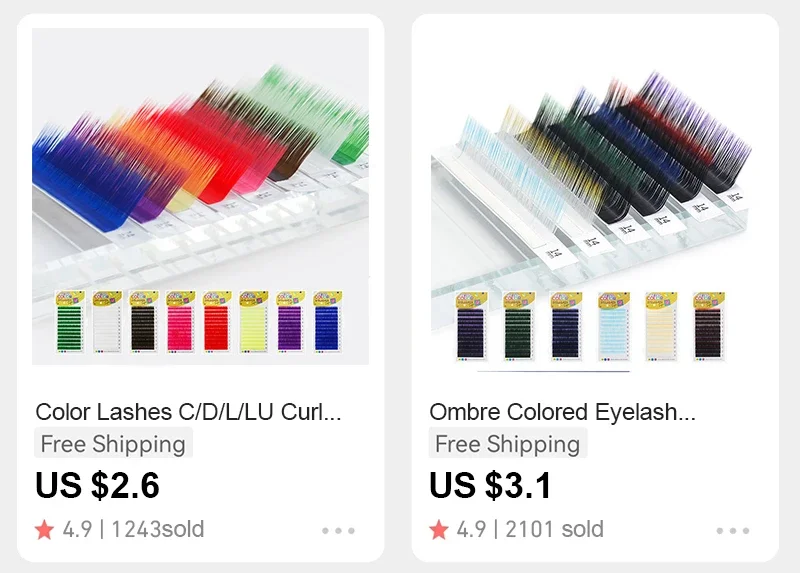Screen dimensions: 800x573
Task: Click the US $2.6 price
Action: [x=97, y=485]
